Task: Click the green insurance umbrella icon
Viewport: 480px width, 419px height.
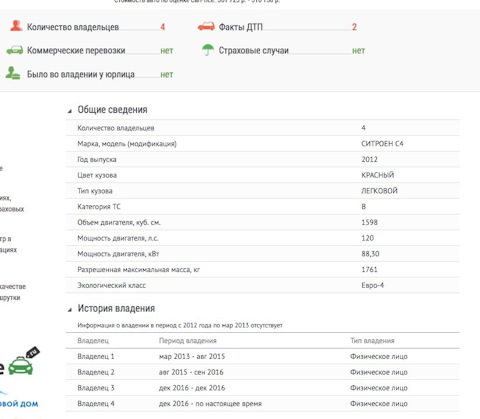Action: coord(208,50)
